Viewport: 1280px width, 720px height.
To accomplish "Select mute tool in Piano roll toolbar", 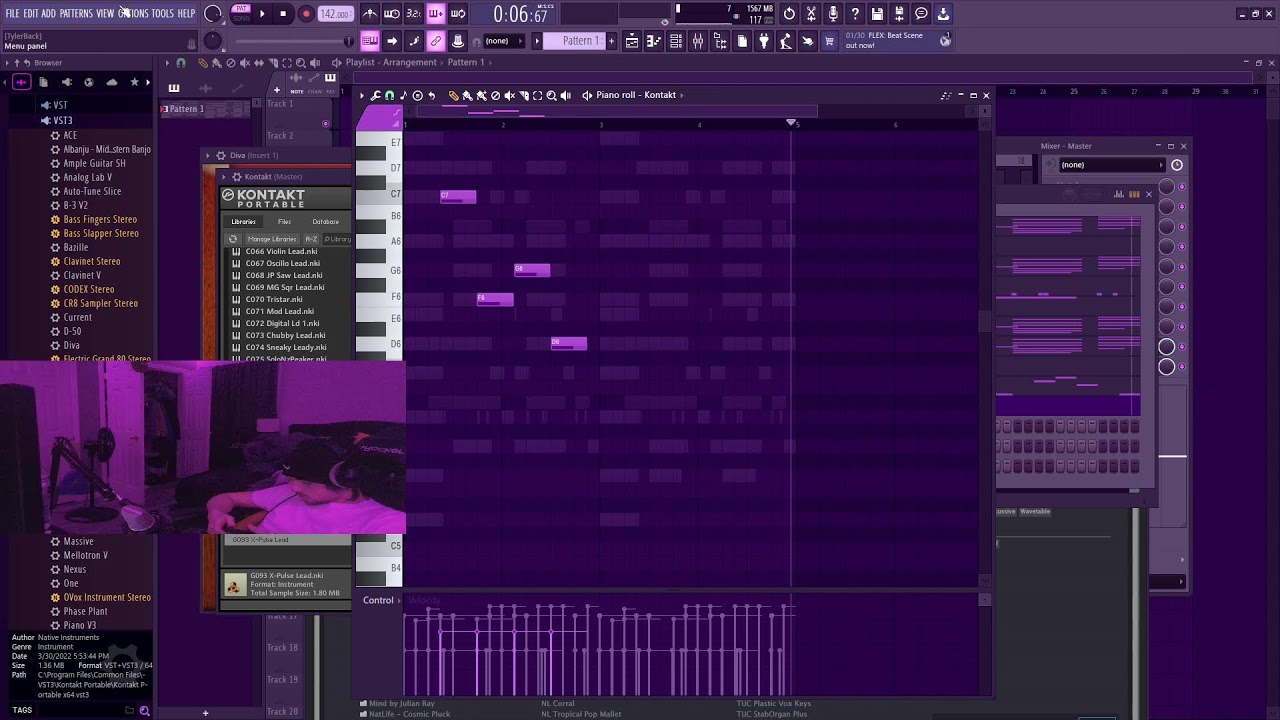I will click(x=509, y=95).
